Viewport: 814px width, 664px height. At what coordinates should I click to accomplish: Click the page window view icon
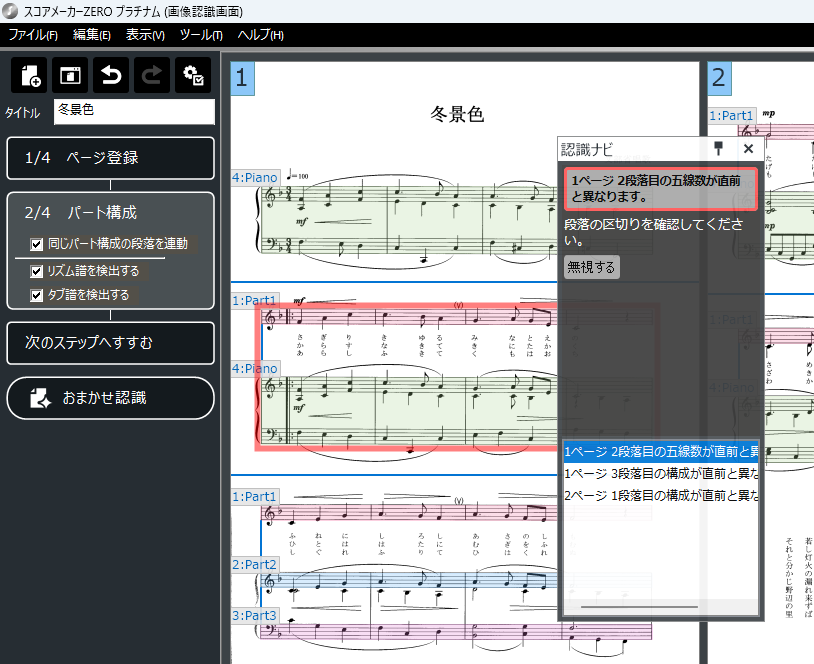[70, 76]
